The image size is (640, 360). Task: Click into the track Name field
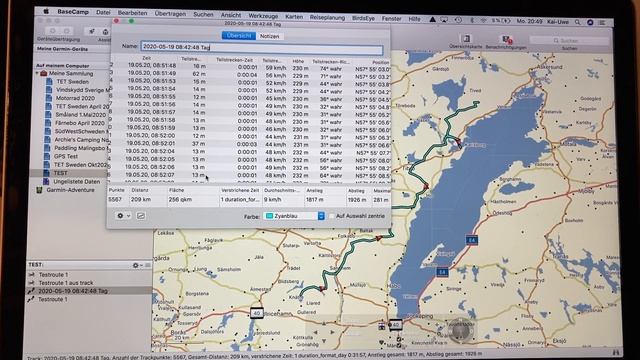click(x=262, y=48)
